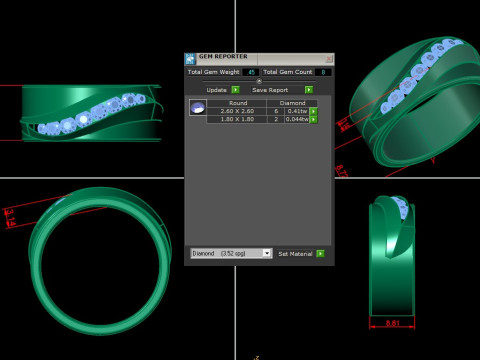Image resolution: width=480 pixels, height=360 pixels.
Task: Select the 2.60 X 2.60 size cell
Action: (237, 111)
